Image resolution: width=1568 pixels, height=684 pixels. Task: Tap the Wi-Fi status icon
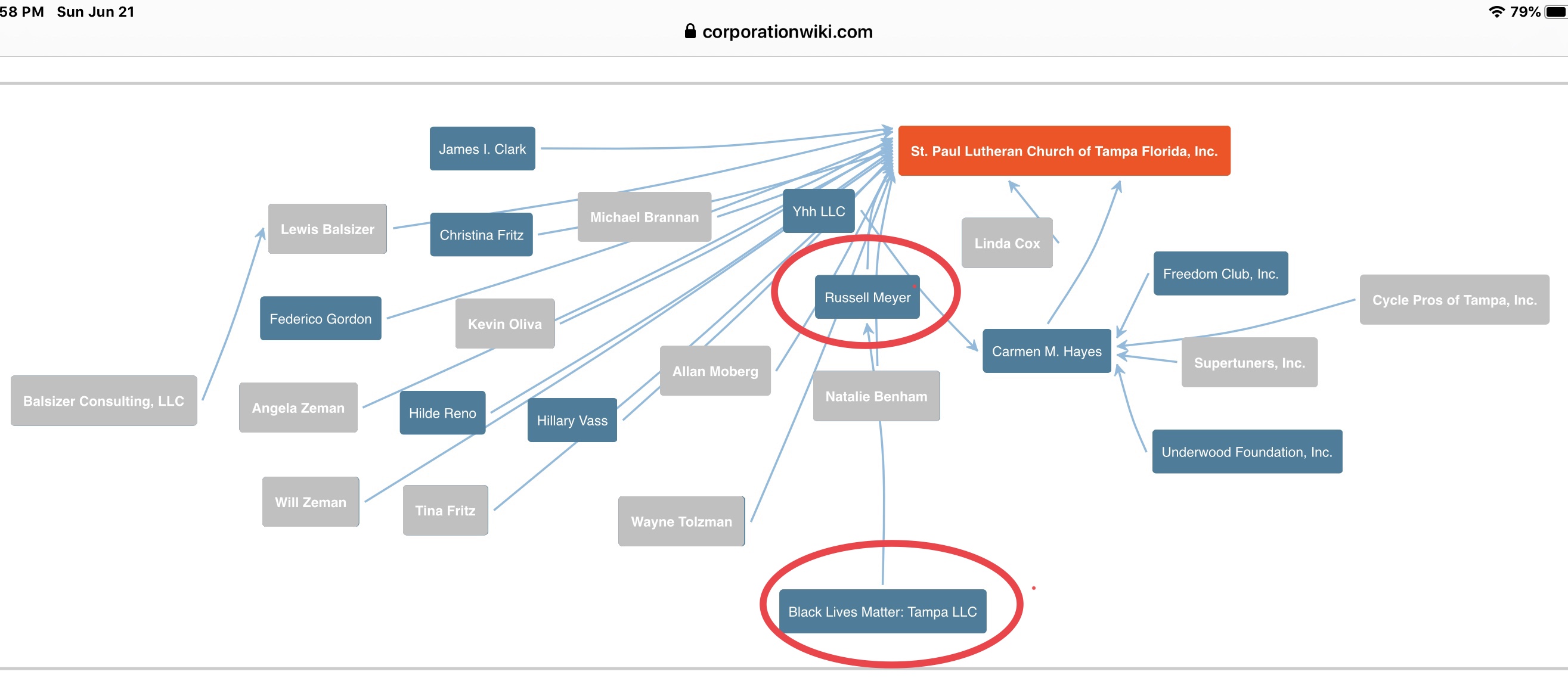click(x=1497, y=11)
